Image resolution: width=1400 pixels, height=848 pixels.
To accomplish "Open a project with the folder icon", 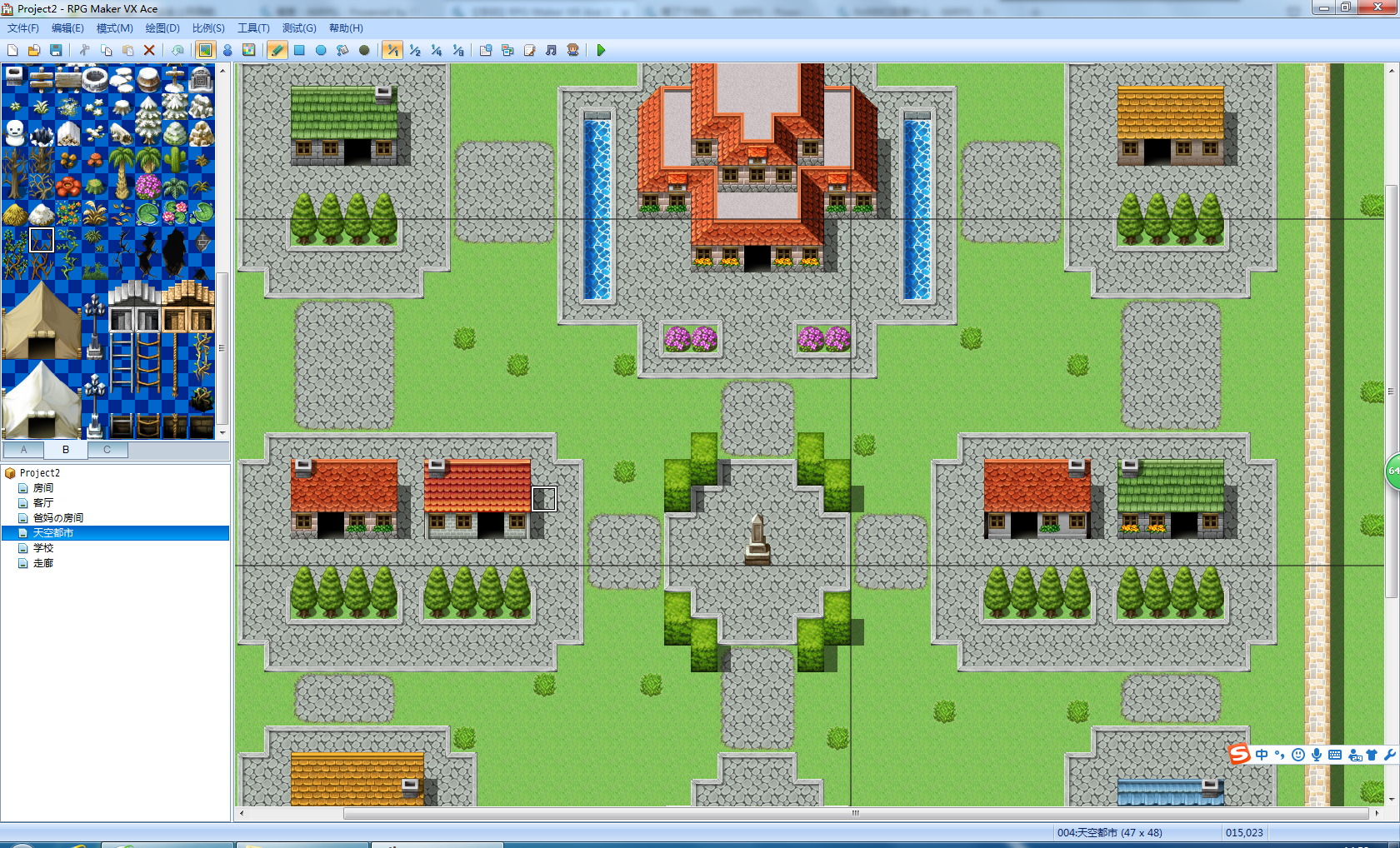I will point(34,51).
